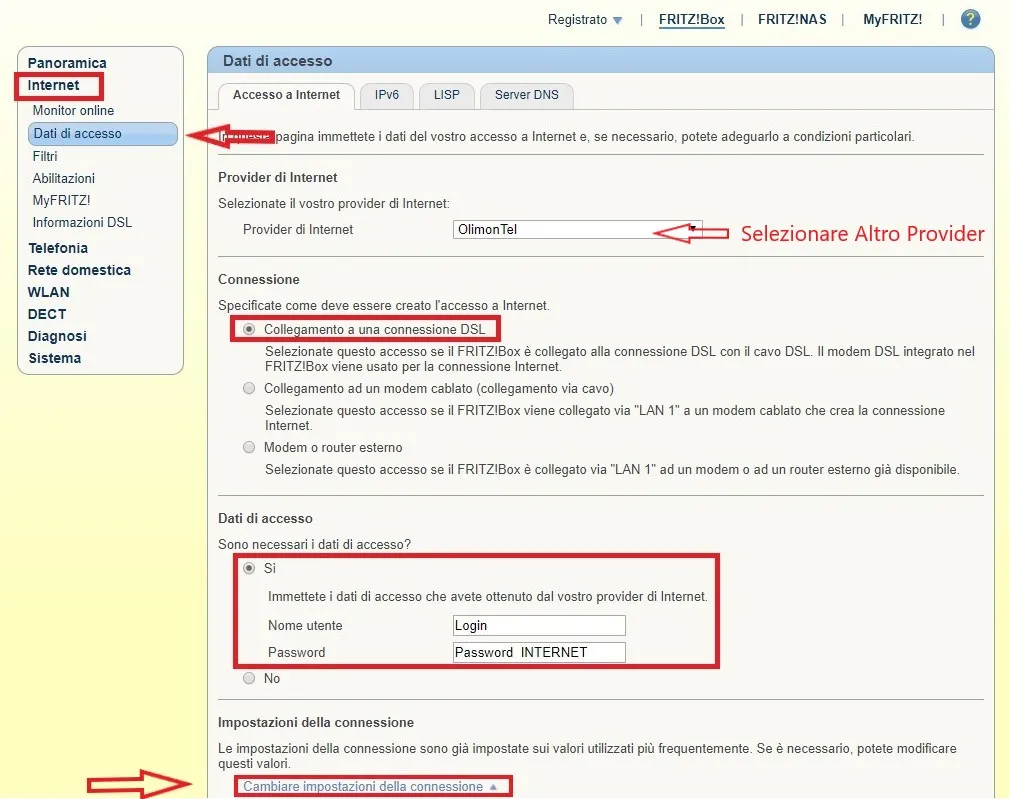
Task: Open the Server DNS tab
Action: (x=527, y=95)
